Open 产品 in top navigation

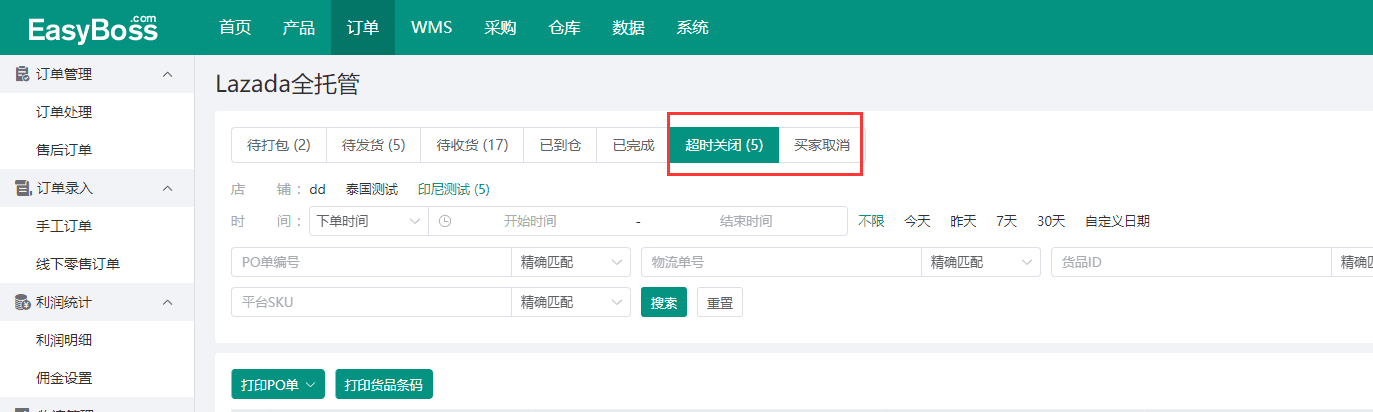(x=299, y=27)
